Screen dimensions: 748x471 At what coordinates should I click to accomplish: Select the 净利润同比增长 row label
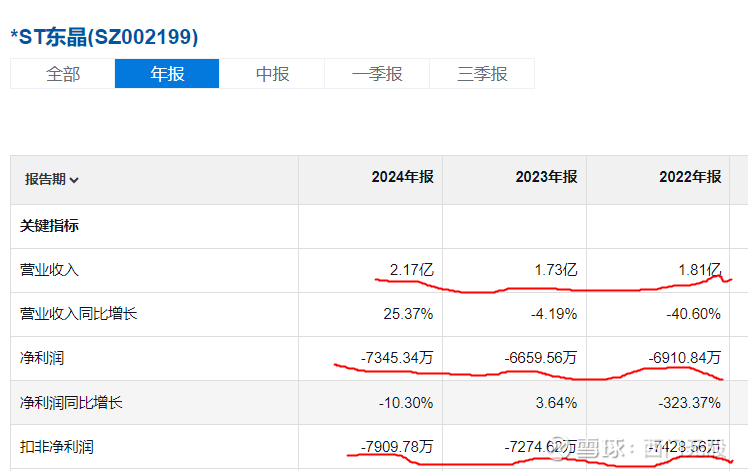click(x=71, y=402)
